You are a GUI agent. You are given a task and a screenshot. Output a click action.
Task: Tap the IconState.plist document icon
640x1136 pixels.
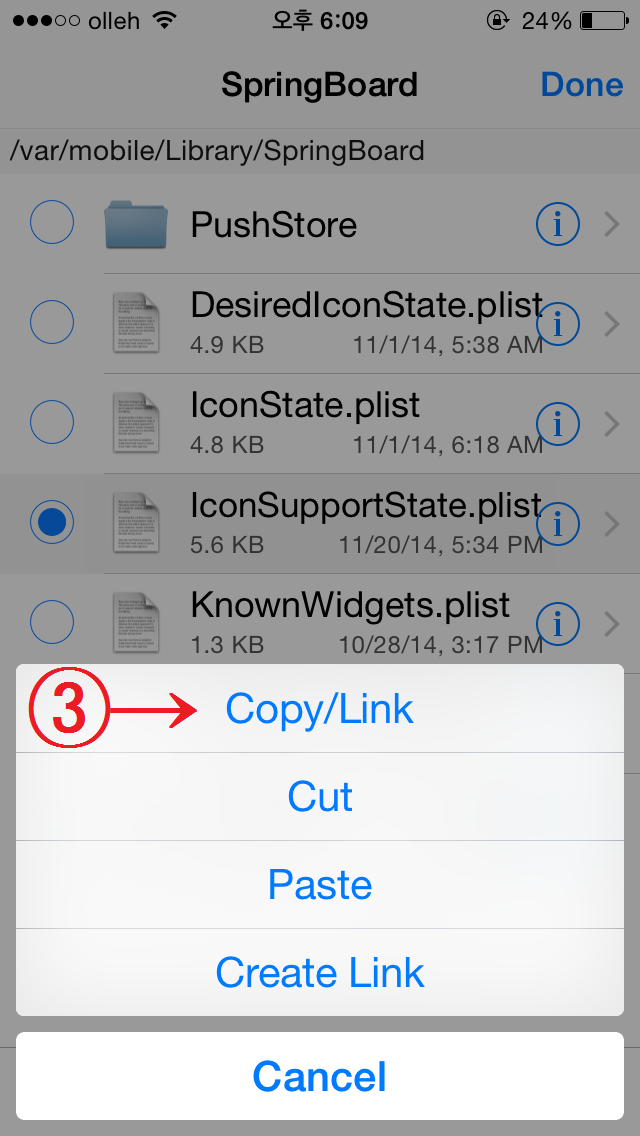[136, 423]
